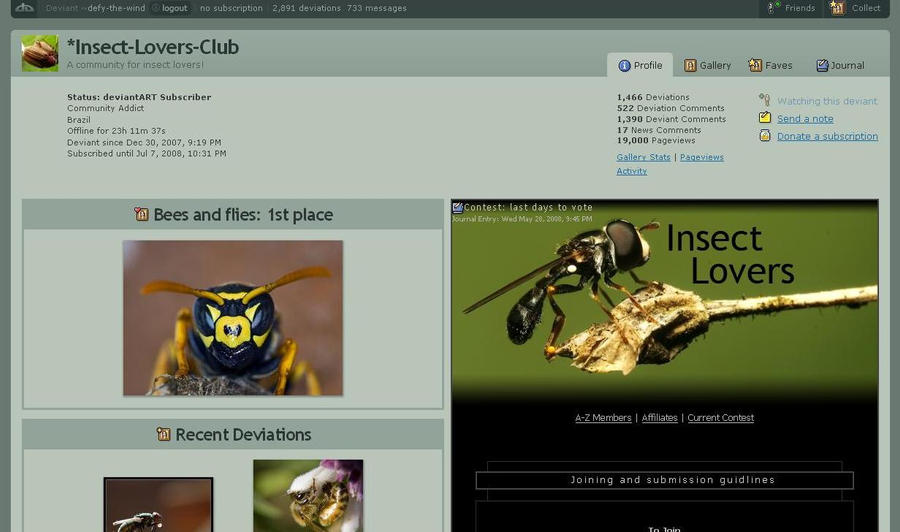900x532 pixels.
Task: Open the defy-the-wind username link
Action: (116, 8)
